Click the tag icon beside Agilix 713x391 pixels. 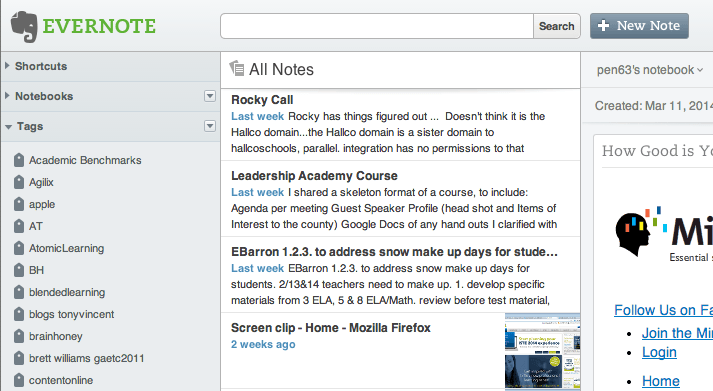[x=19, y=182]
